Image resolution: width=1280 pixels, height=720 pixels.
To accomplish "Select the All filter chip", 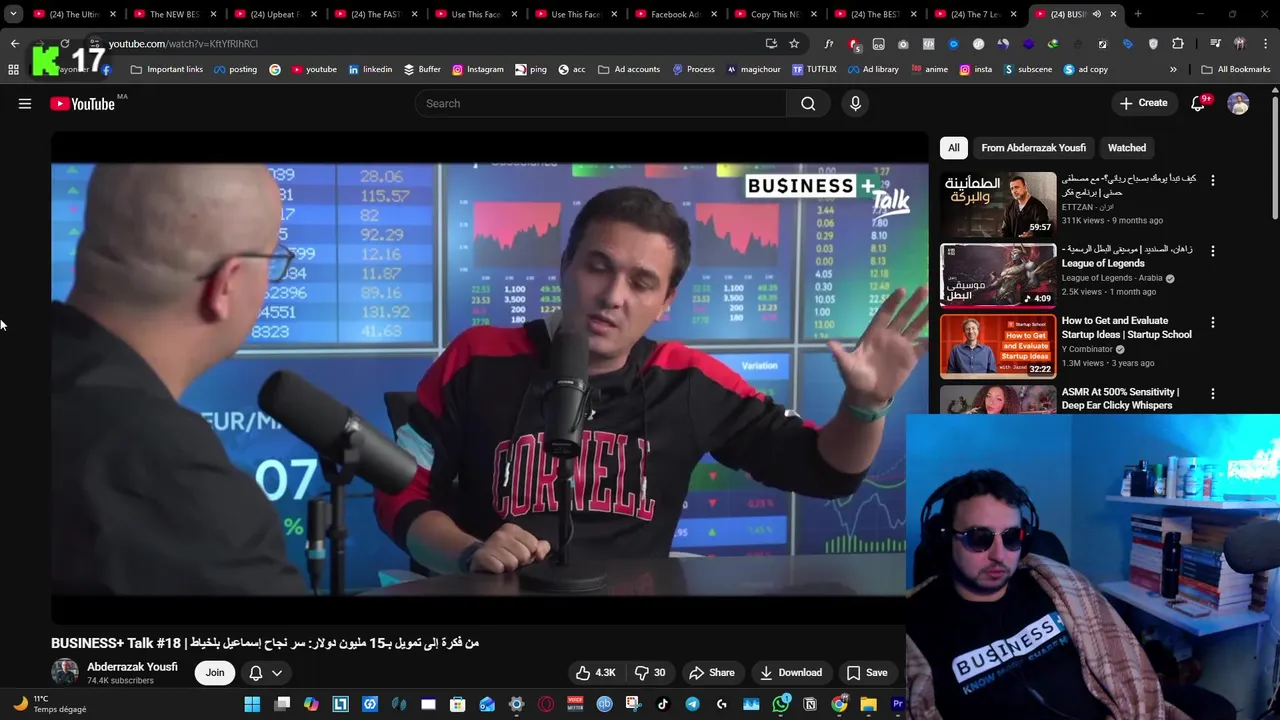I will [x=953, y=148].
